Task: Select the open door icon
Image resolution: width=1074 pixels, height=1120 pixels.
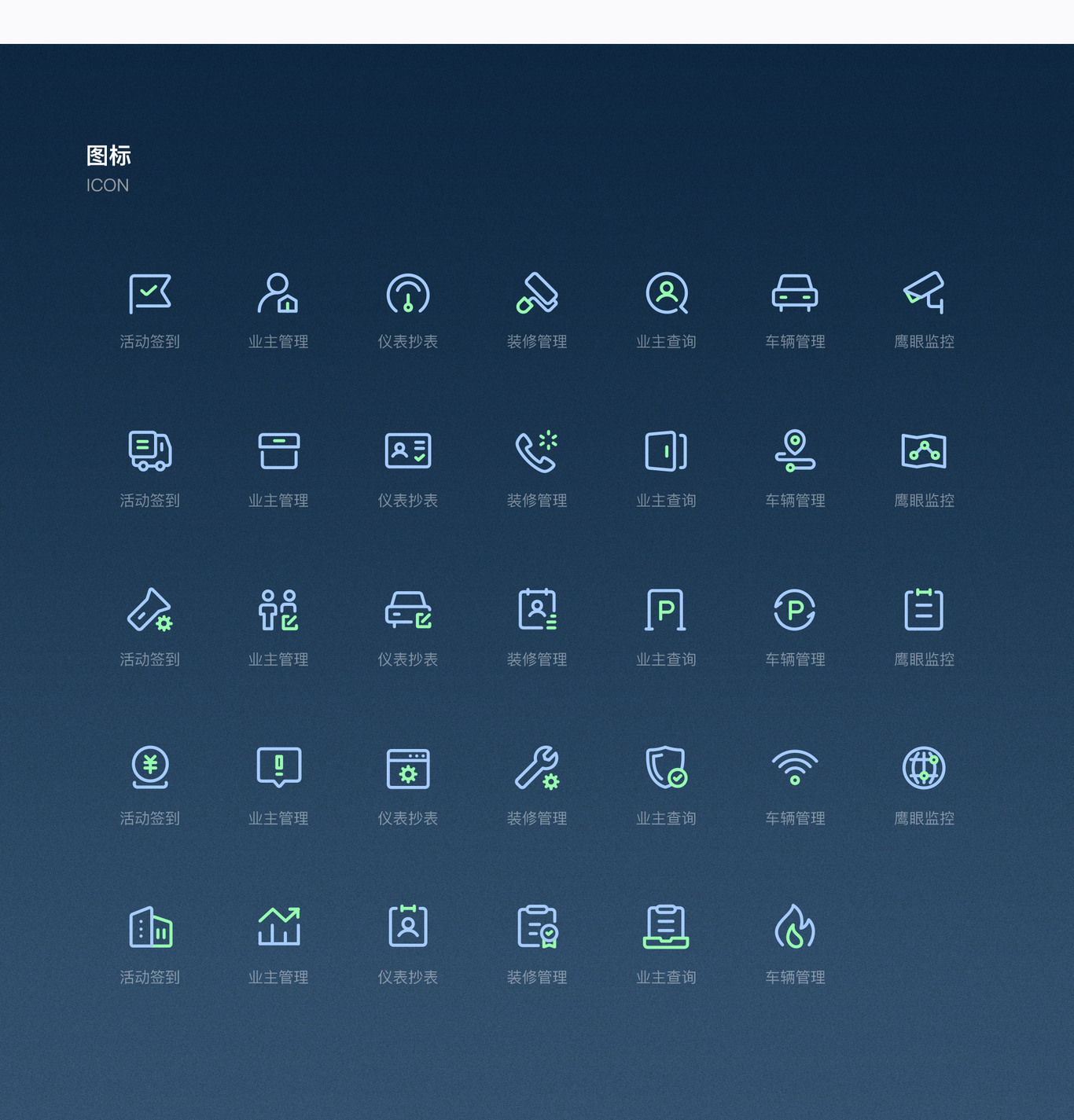Action: click(x=666, y=451)
